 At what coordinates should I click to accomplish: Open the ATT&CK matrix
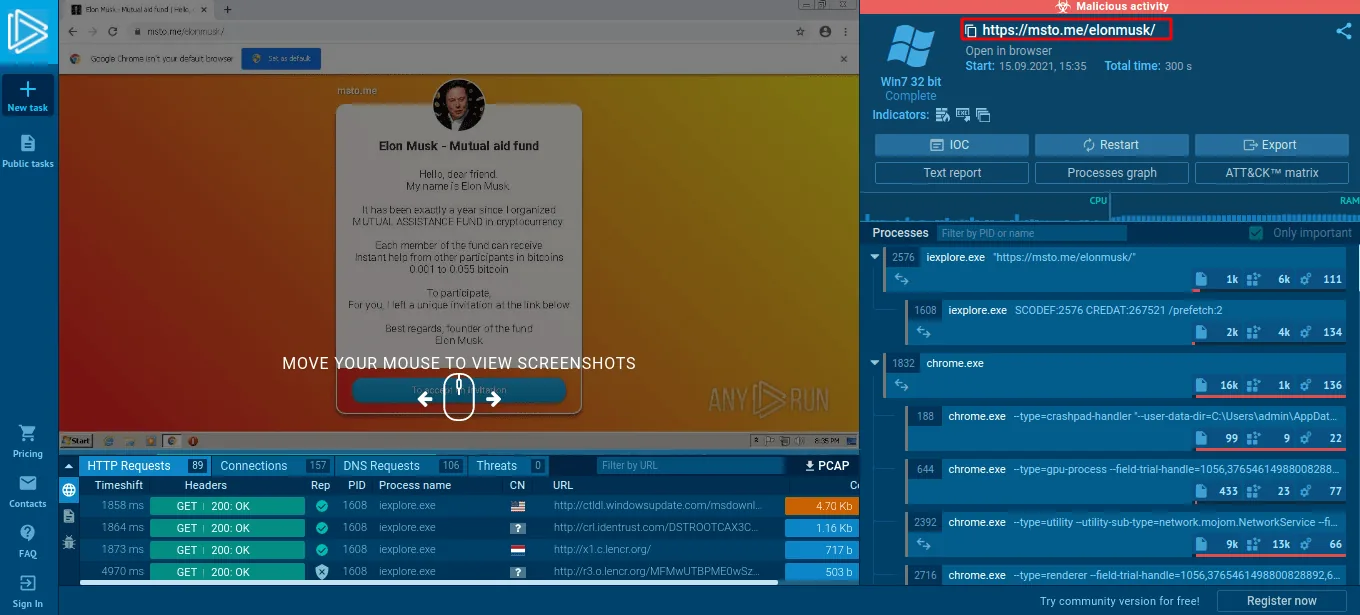(1271, 173)
